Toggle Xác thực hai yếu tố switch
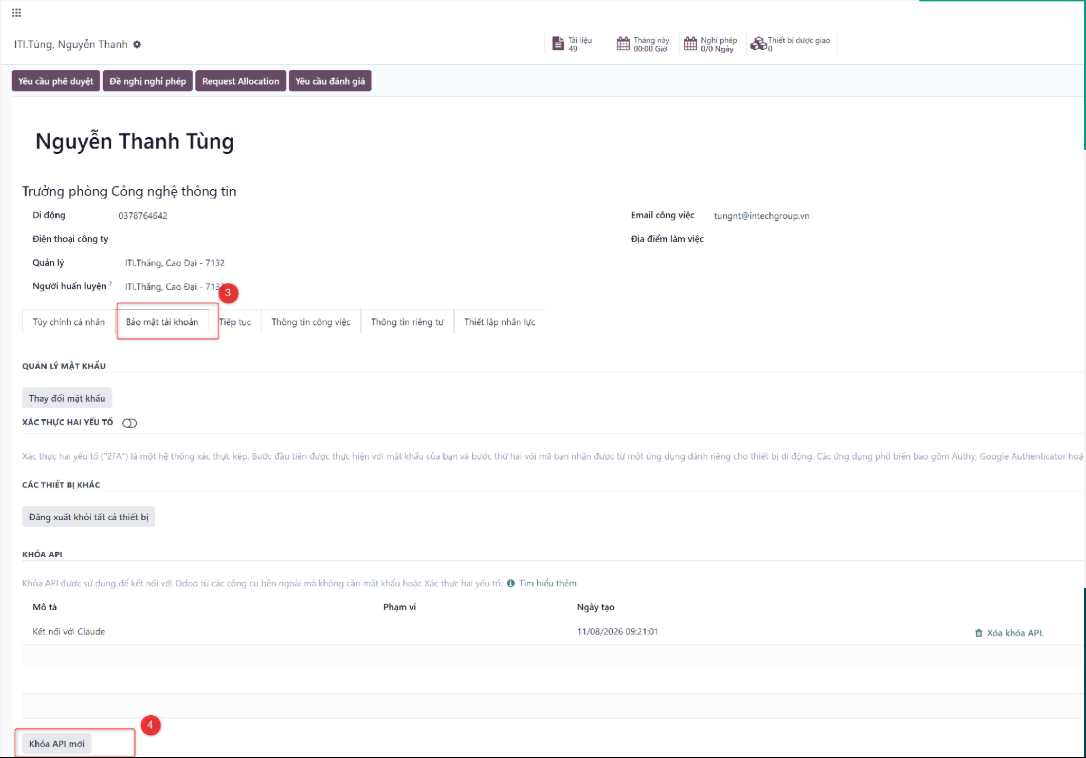Viewport: 1086px width, 758px height. [130, 423]
